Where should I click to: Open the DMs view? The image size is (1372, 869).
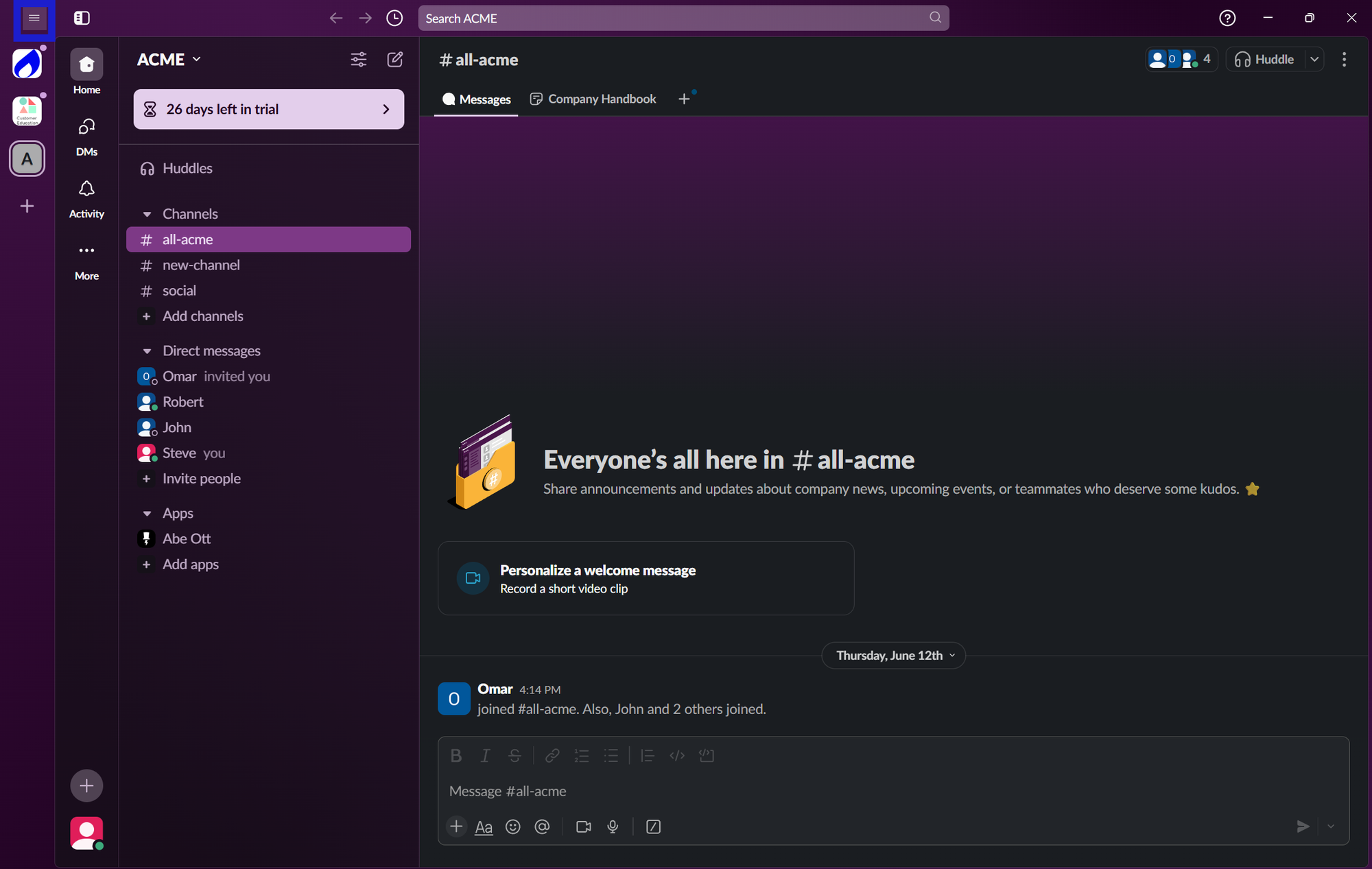[86, 136]
